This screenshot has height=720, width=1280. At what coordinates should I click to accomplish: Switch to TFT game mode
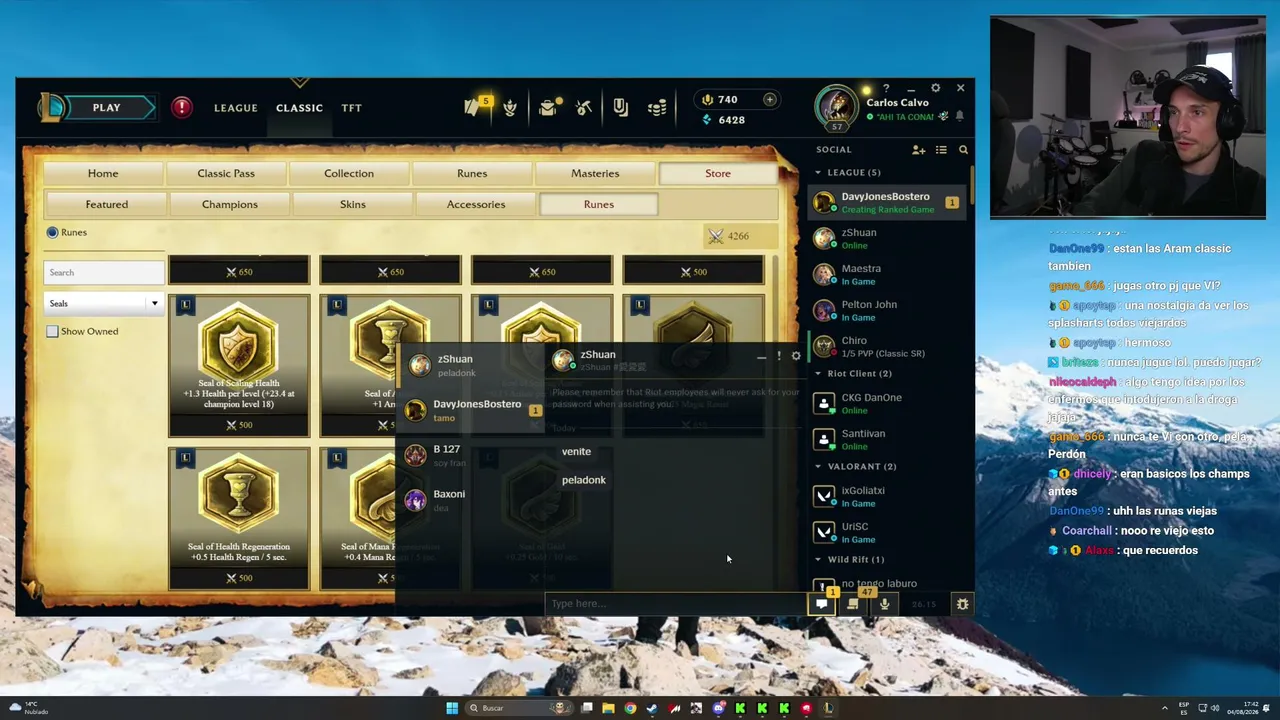[x=351, y=108]
